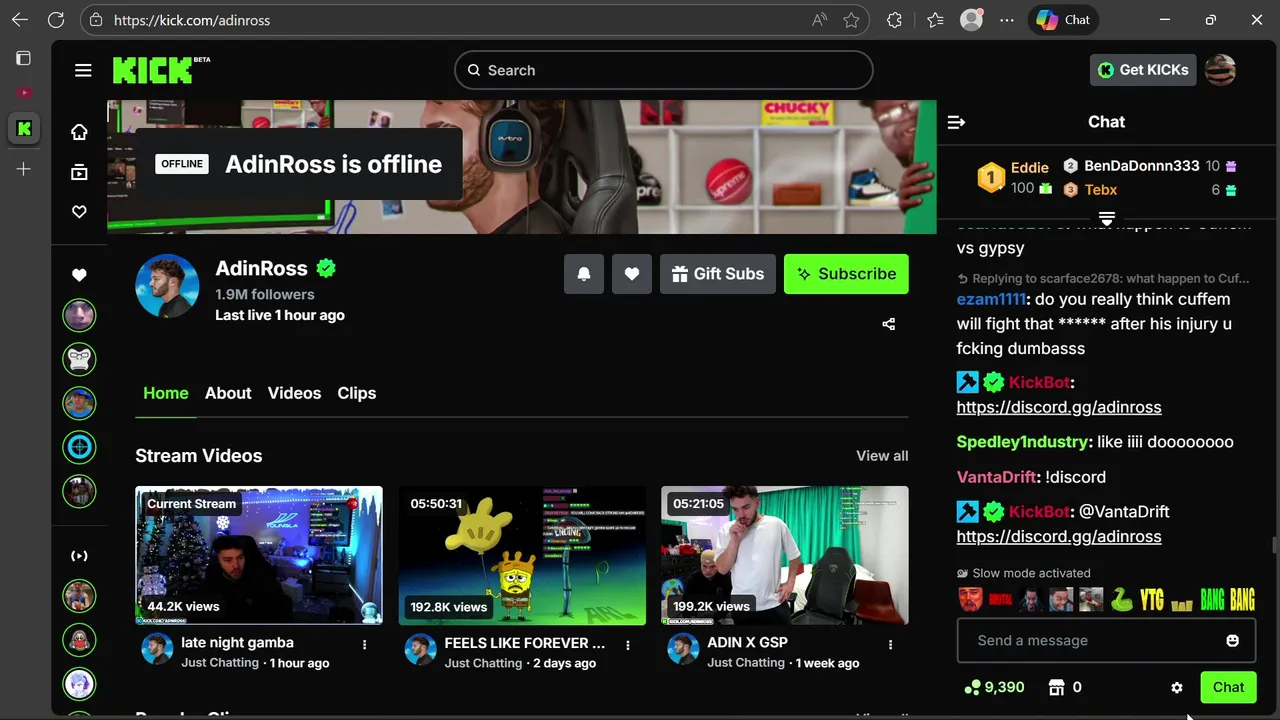Click the user profile avatar top right
The width and height of the screenshot is (1280, 720).
click(1220, 70)
